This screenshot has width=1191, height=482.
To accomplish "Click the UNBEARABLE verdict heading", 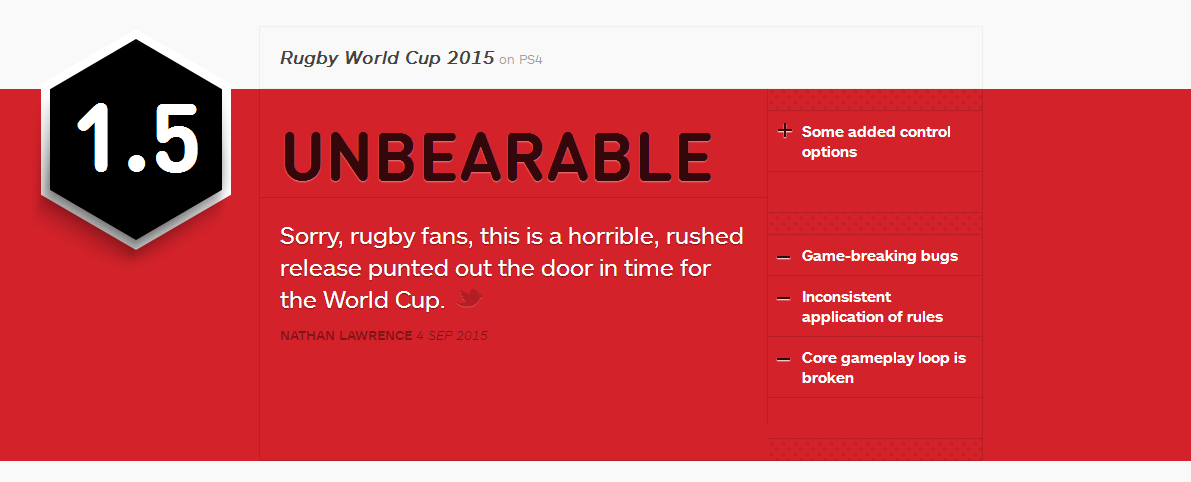I will (498, 157).
